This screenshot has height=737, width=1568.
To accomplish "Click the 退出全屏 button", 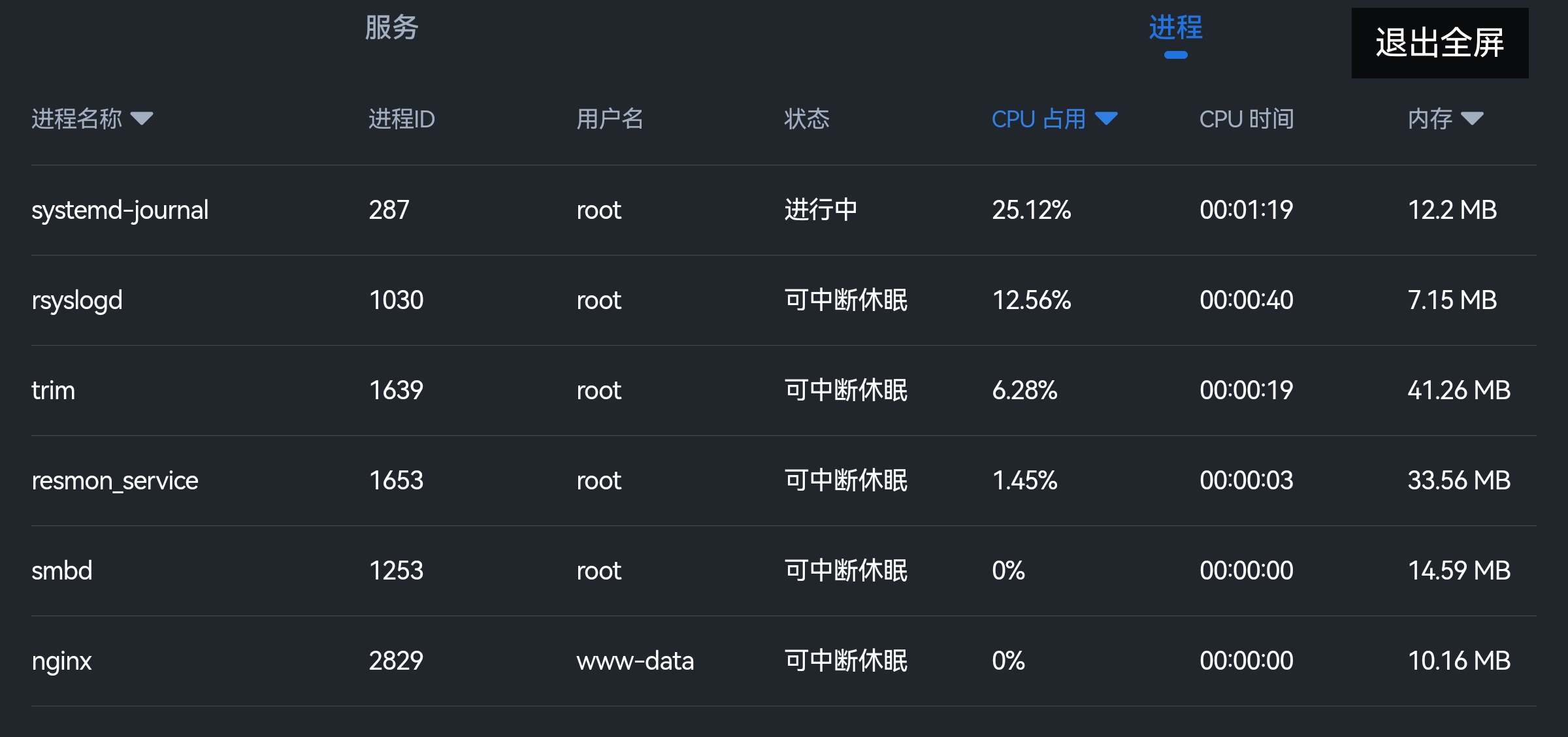I will tap(1439, 44).
